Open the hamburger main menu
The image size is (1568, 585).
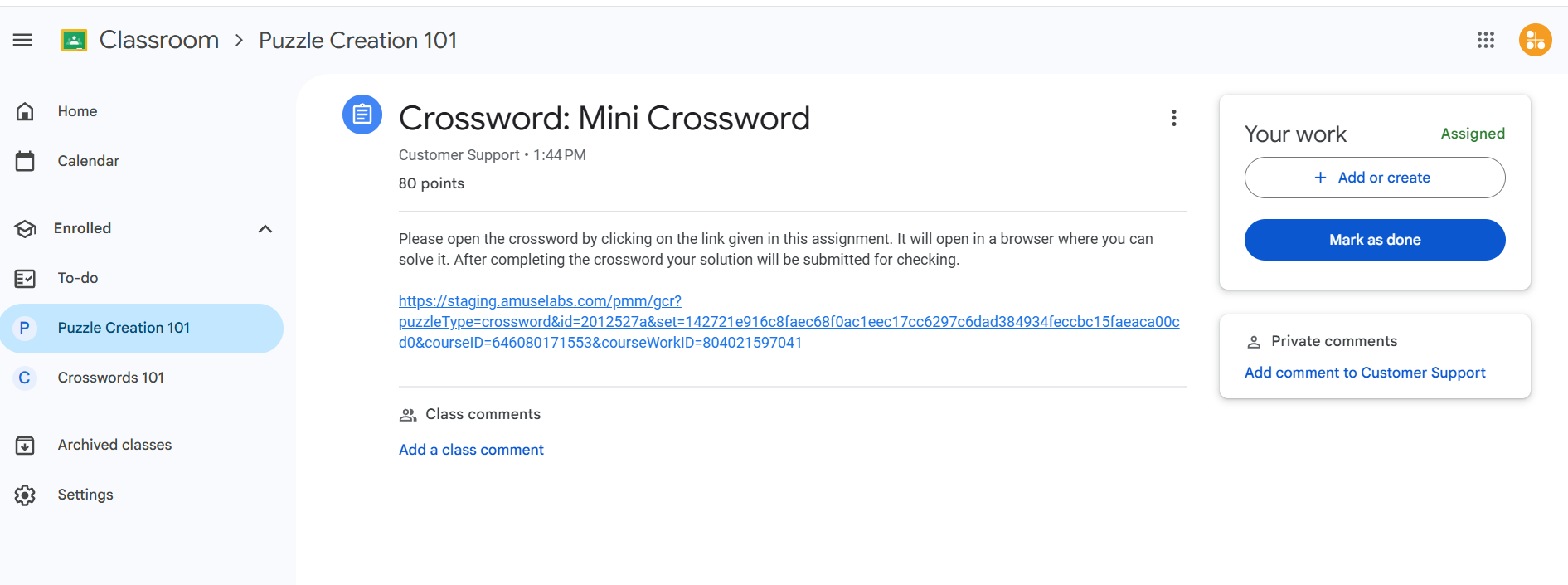point(22,40)
